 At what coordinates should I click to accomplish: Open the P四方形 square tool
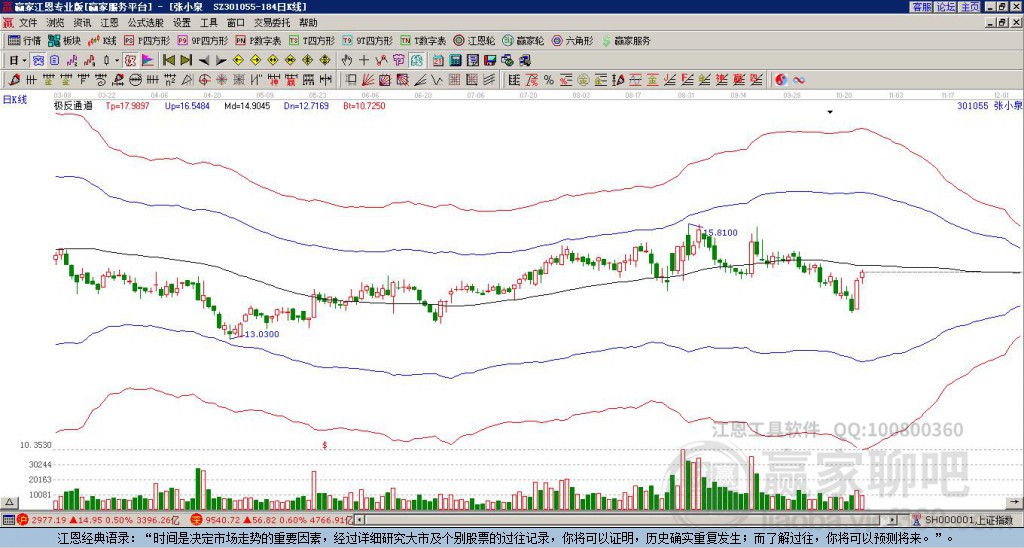(x=147, y=40)
